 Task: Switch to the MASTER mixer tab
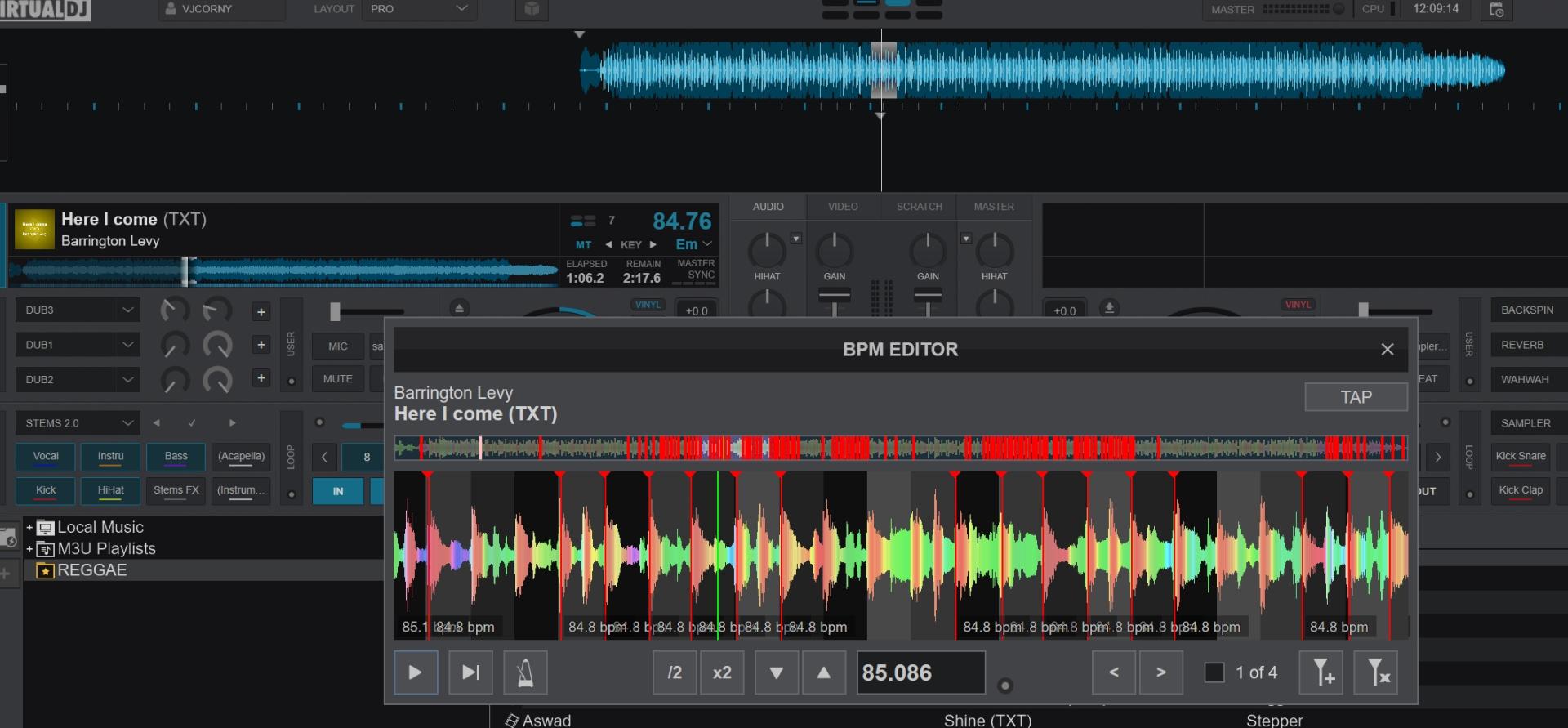point(993,207)
